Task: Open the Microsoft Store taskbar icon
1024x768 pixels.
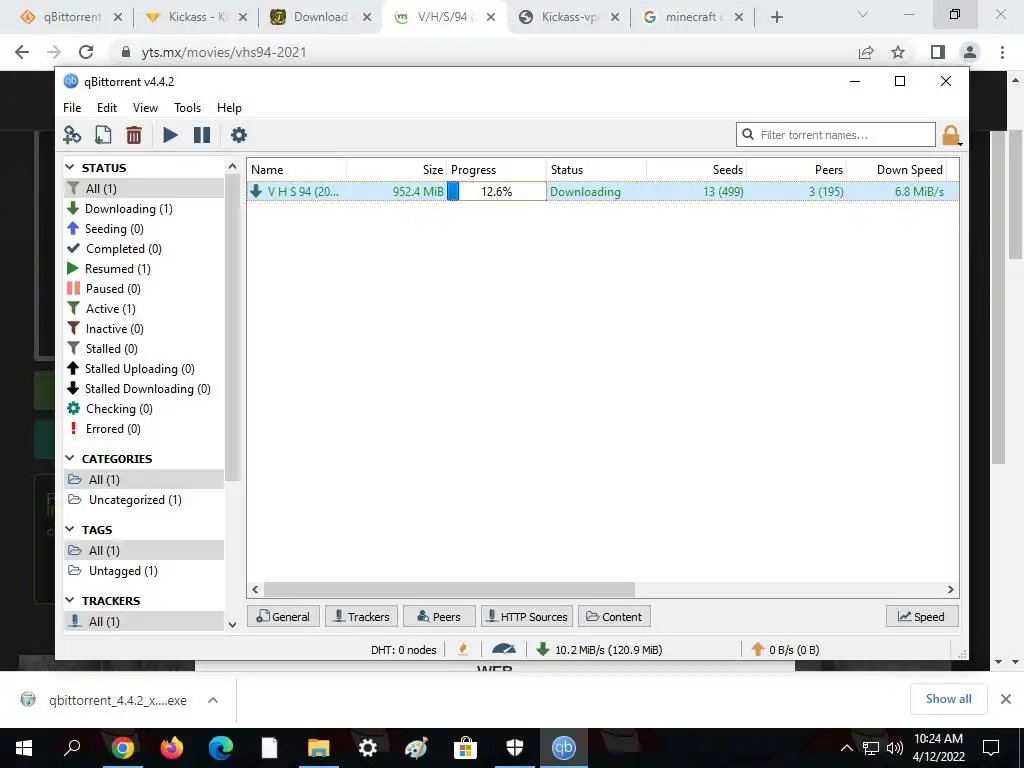Action: [x=466, y=748]
